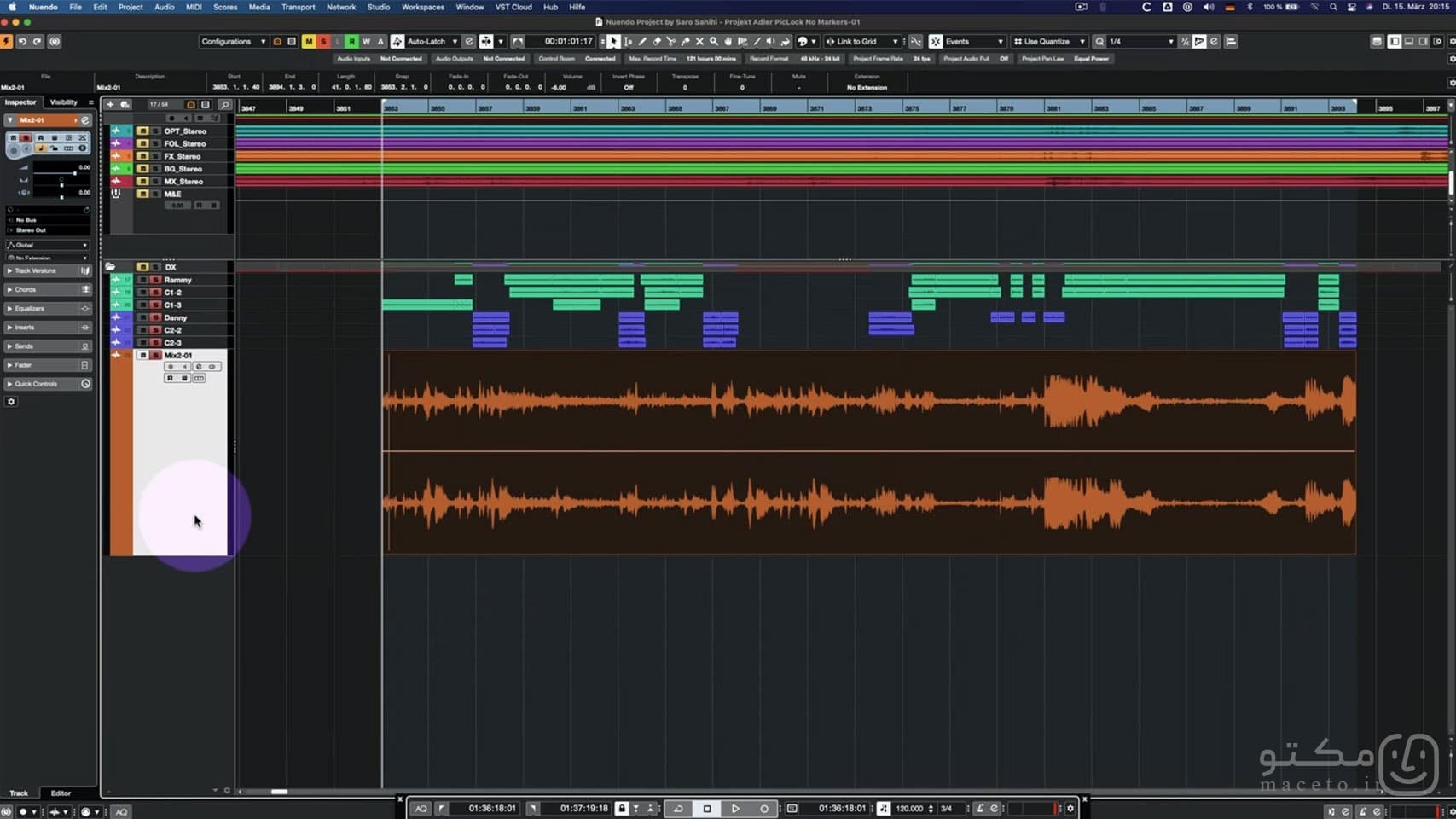
Task: Select the Mute X tool
Action: point(699,41)
